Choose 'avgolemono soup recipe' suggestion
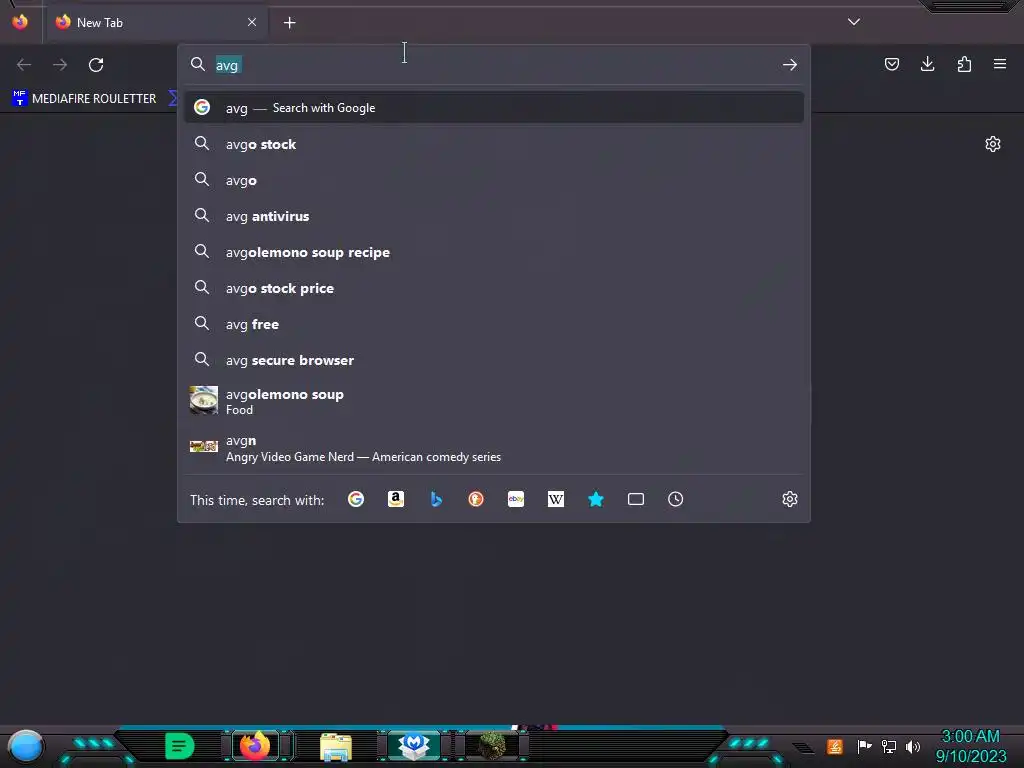 [494, 252]
